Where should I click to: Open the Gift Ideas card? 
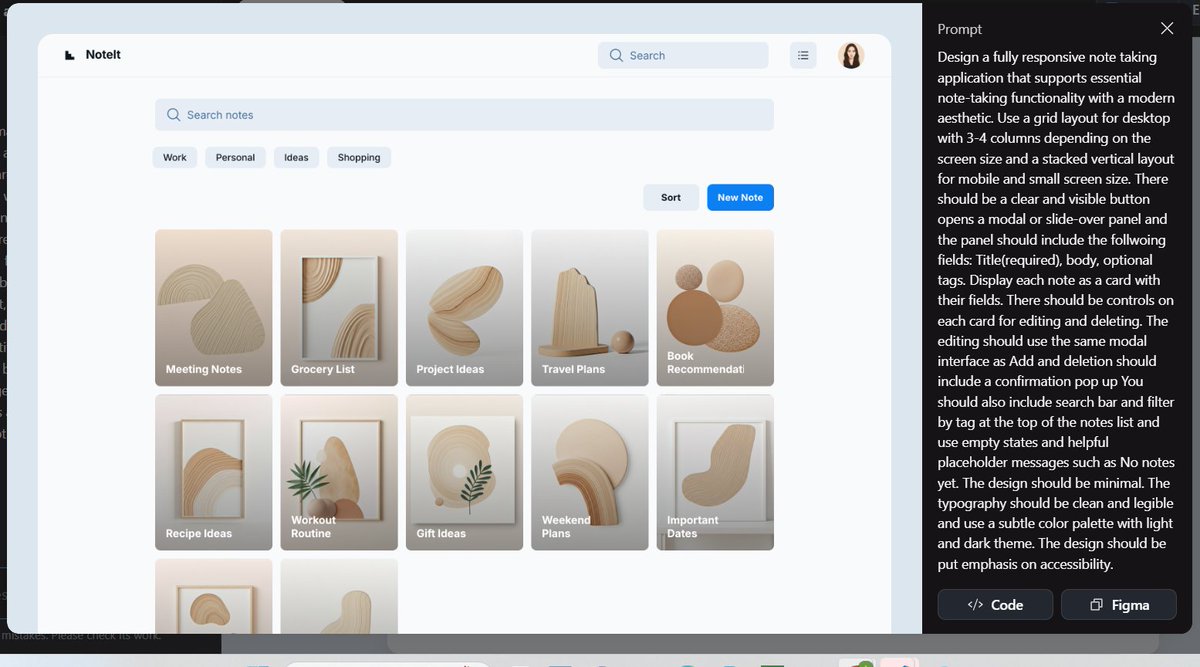coord(464,472)
